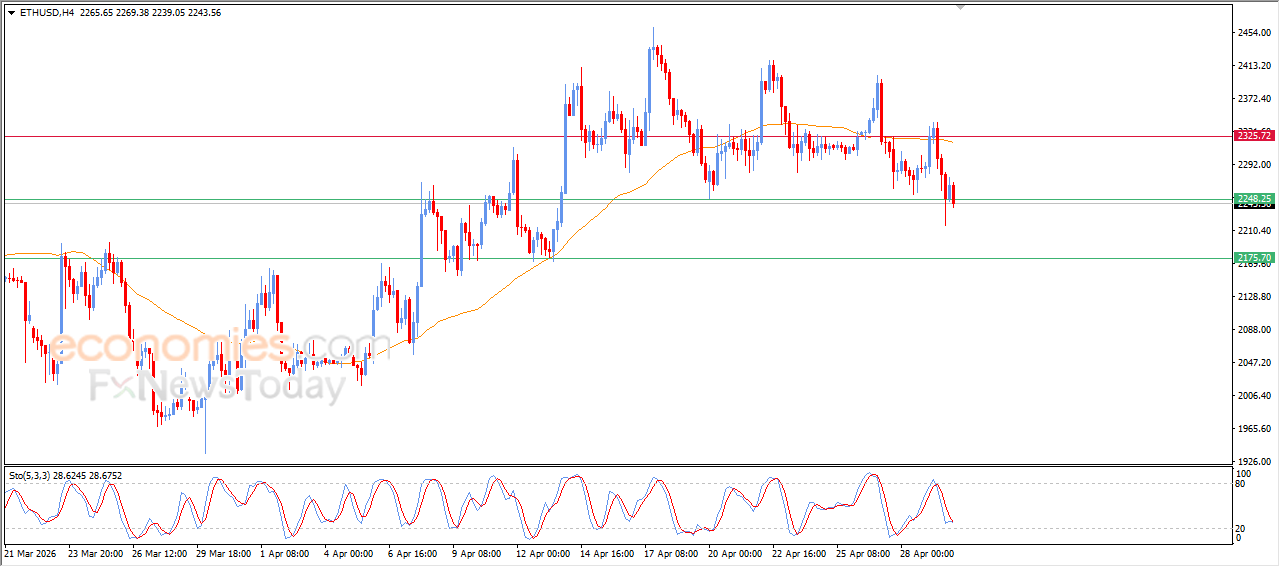Click the 23 Mar 20:00 time label
This screenshot has width=1280, height=567.
(x=95, y=552)
